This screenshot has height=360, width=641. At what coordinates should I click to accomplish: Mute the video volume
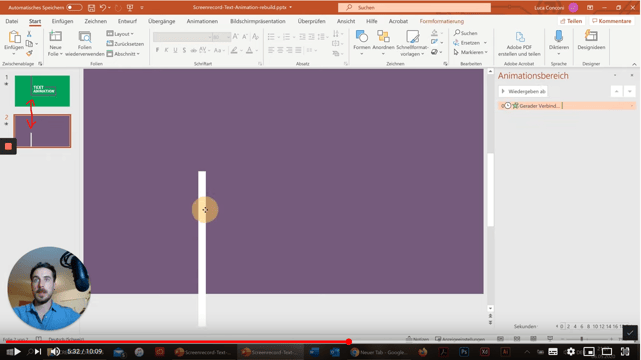coord(54,351)
